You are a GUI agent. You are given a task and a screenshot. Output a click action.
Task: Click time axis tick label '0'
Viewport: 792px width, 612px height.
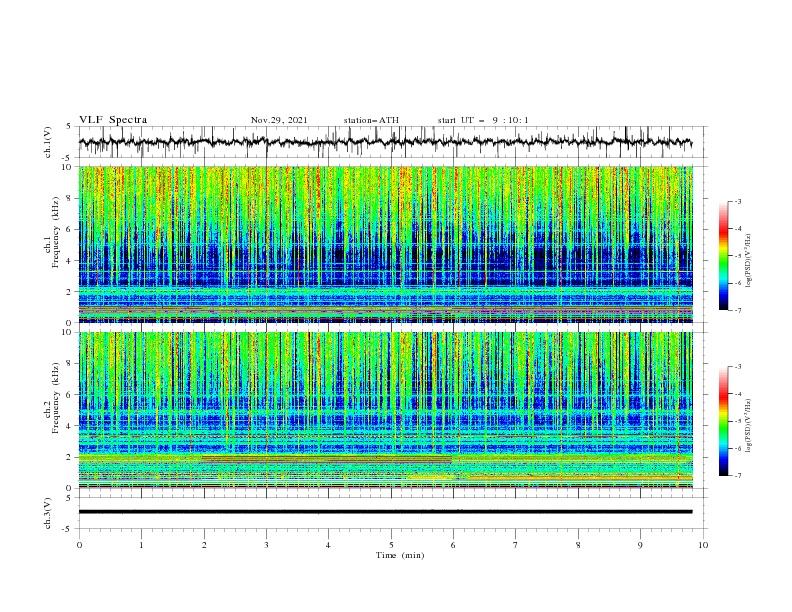79,545
